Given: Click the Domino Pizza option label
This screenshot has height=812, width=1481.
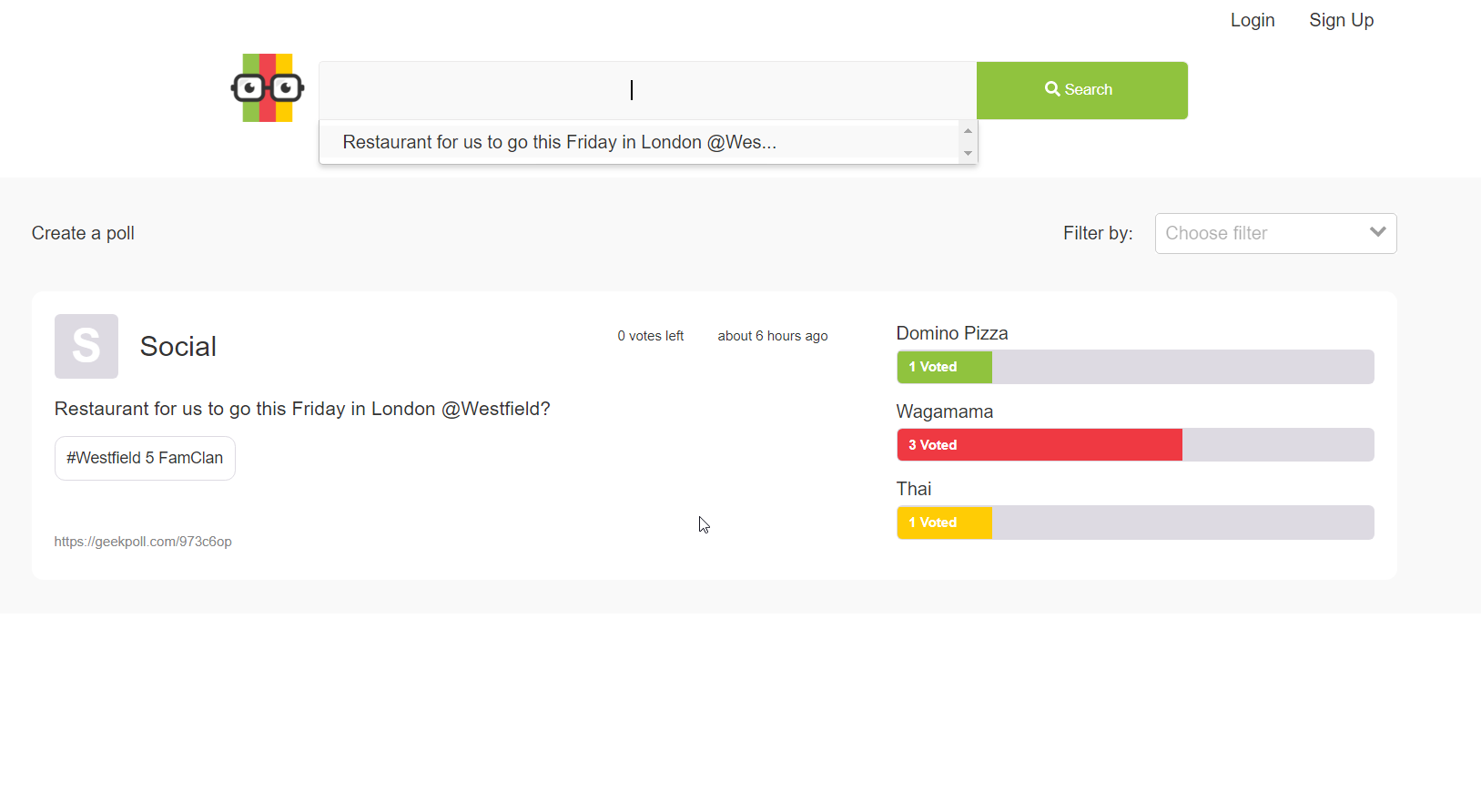Looking at the screenshot, I should (x=952, y=333).
